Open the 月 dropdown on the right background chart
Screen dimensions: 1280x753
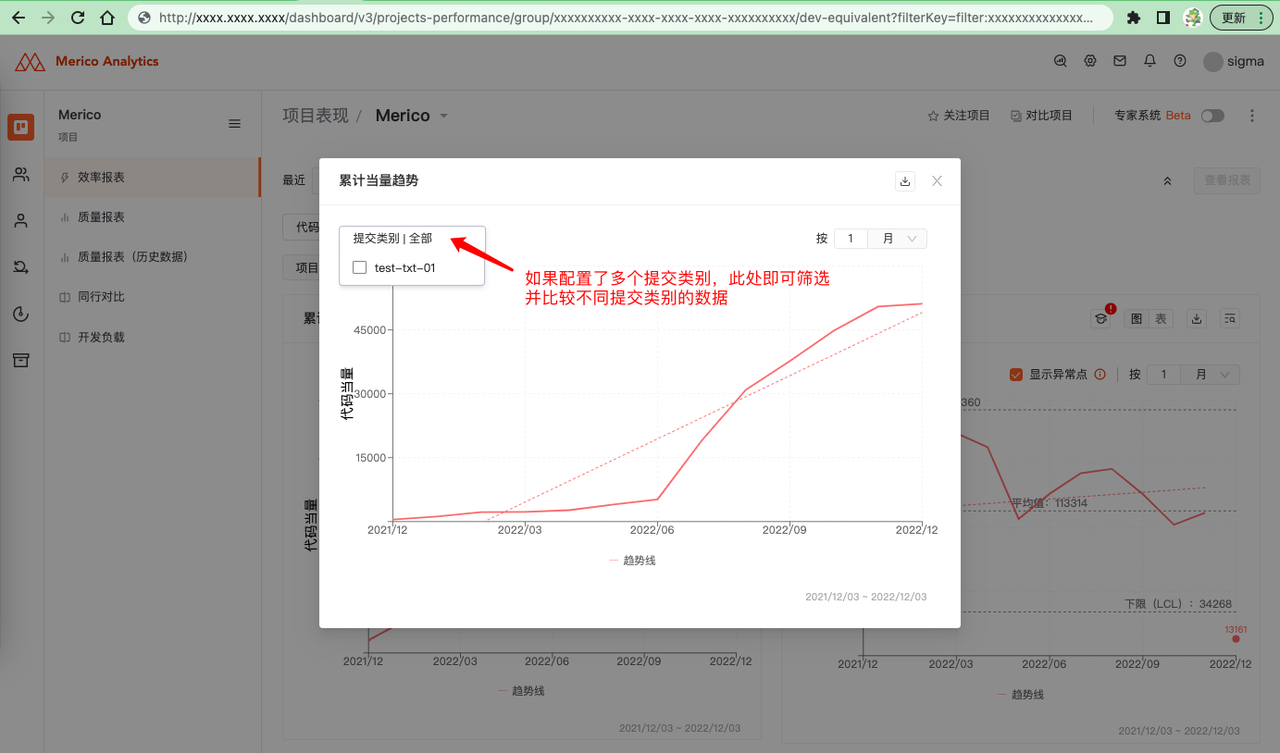point(1211,374)
